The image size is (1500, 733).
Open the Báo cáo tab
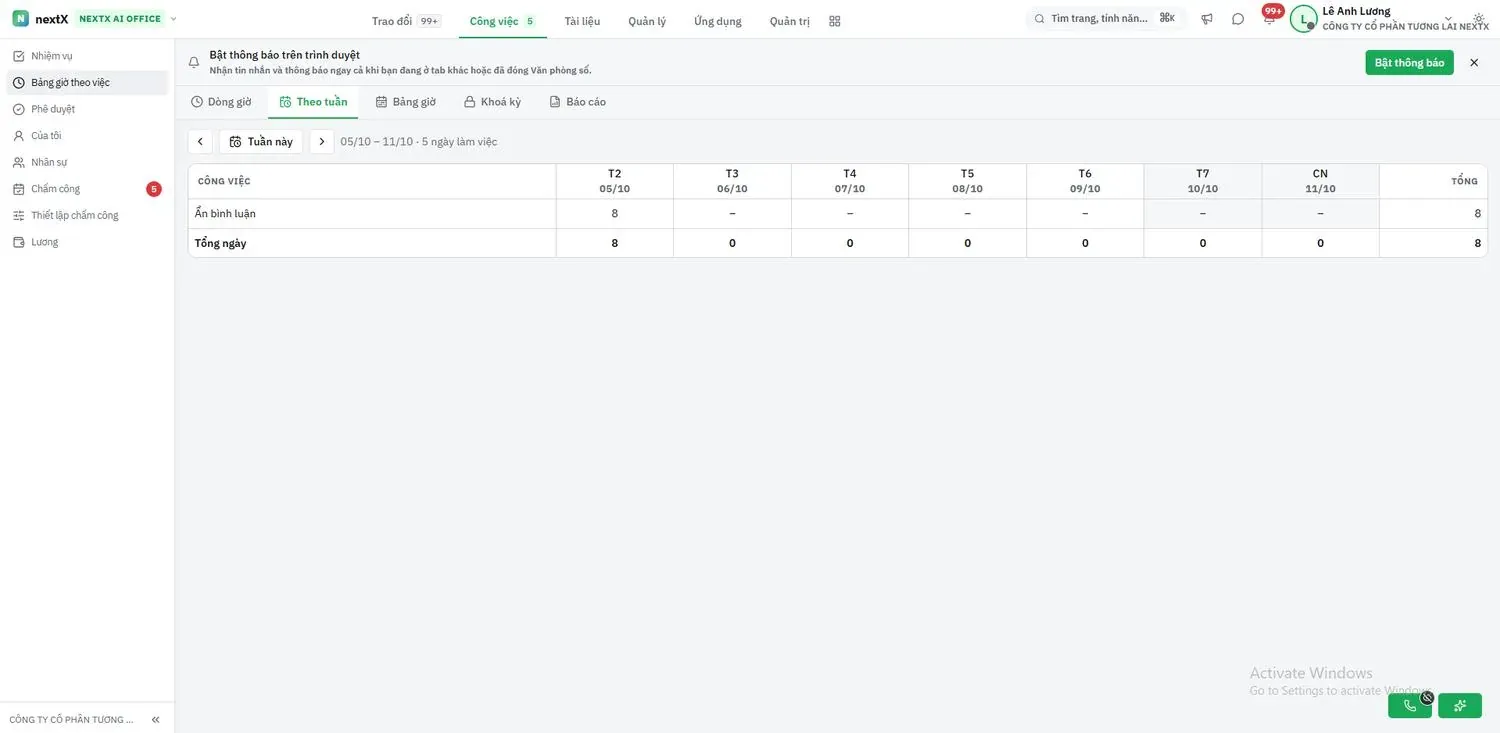(577, 102)
